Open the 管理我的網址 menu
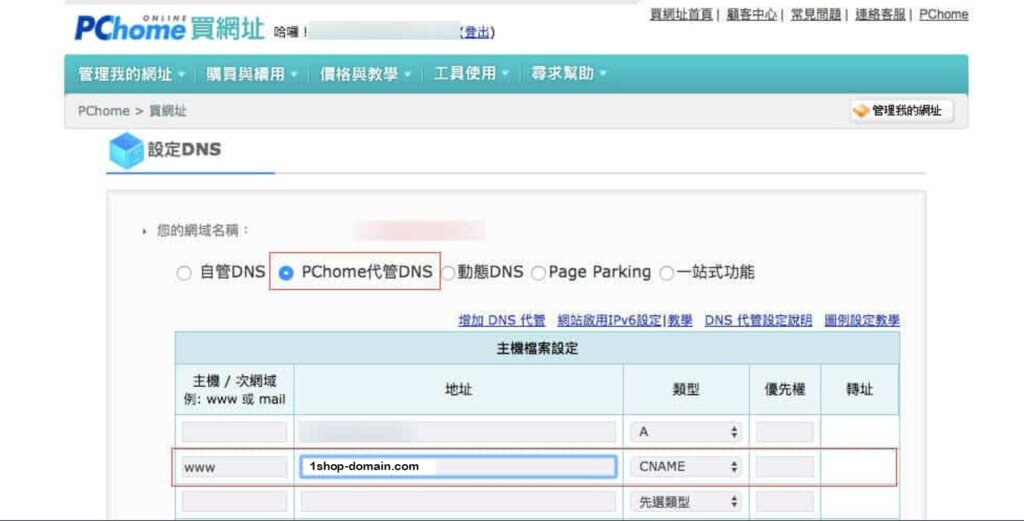 point(131,74)
